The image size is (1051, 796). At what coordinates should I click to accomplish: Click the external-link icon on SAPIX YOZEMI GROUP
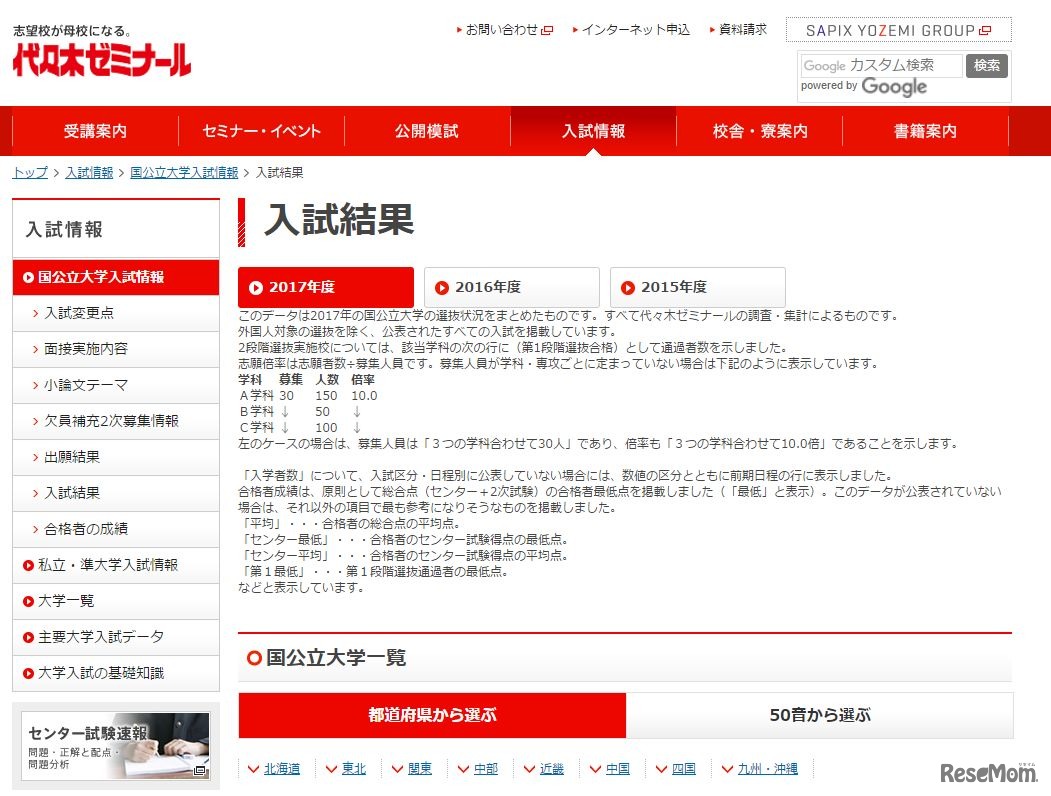[984, 29]
